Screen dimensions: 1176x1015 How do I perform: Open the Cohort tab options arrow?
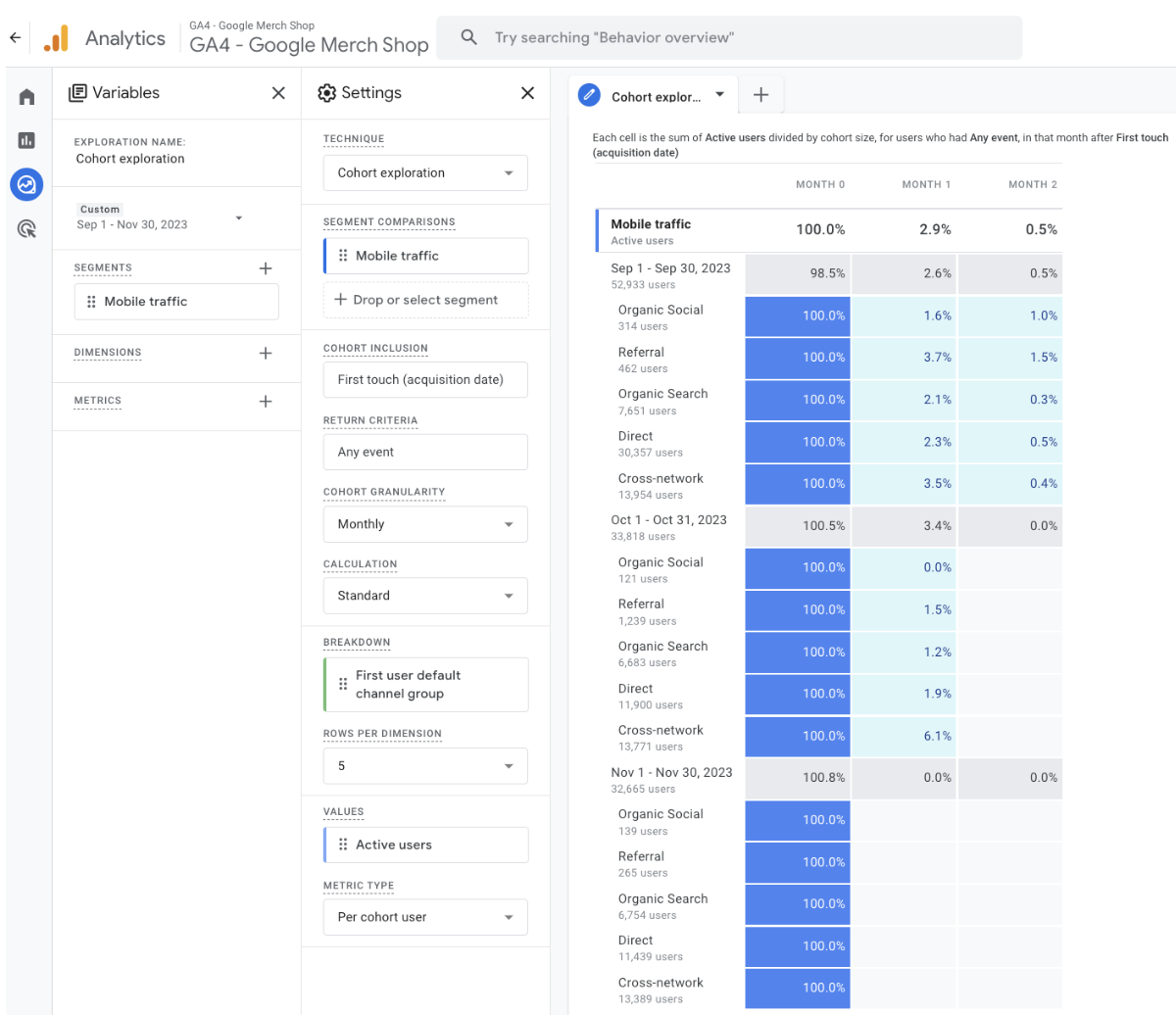(x=720, y=95)
